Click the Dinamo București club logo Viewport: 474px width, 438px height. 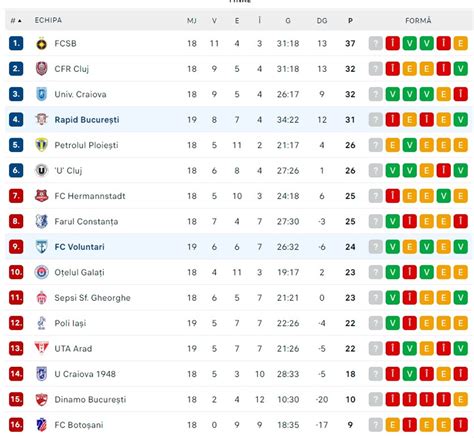point(42,399)
